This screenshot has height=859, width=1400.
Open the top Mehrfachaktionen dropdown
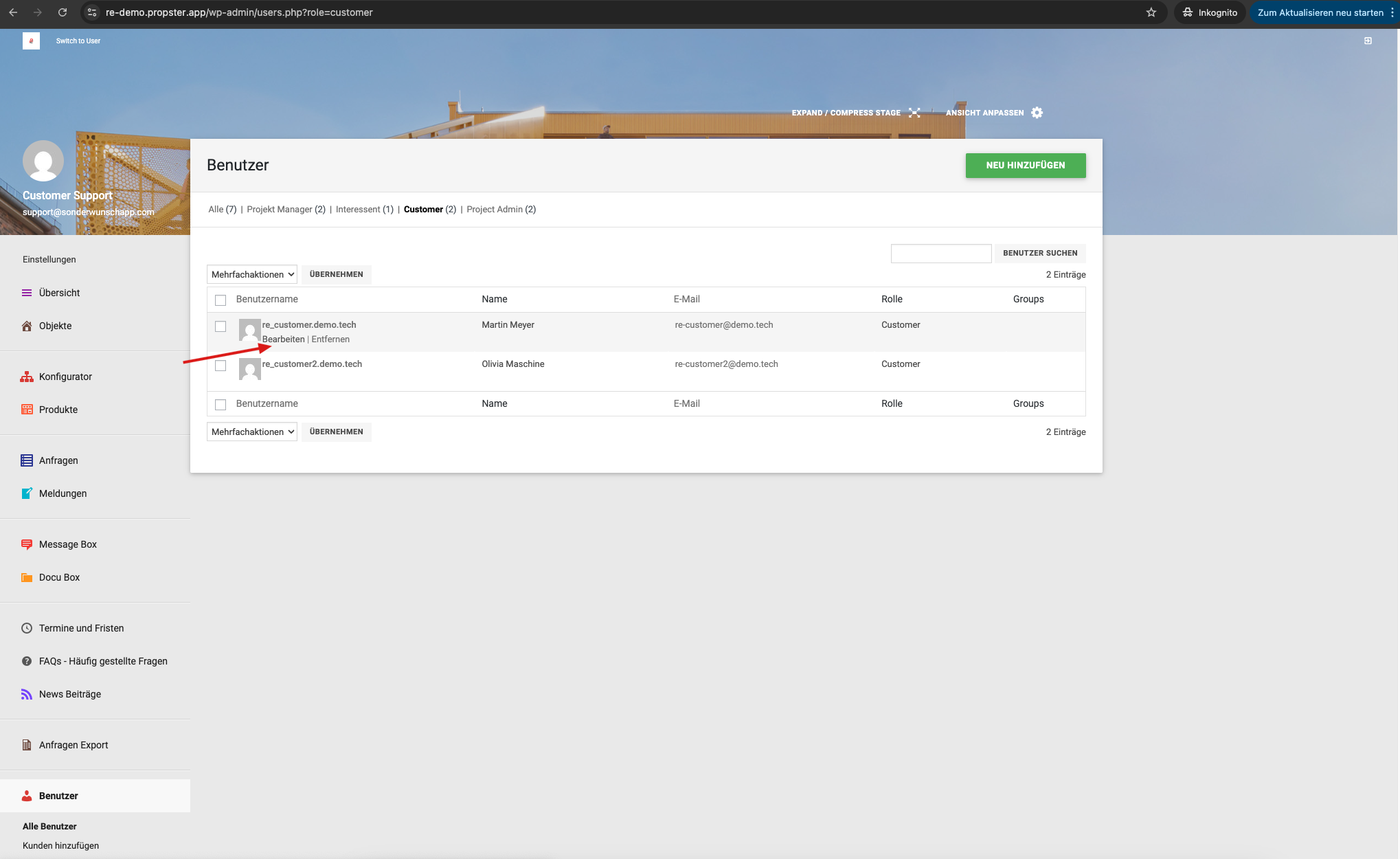pos(252,274)
